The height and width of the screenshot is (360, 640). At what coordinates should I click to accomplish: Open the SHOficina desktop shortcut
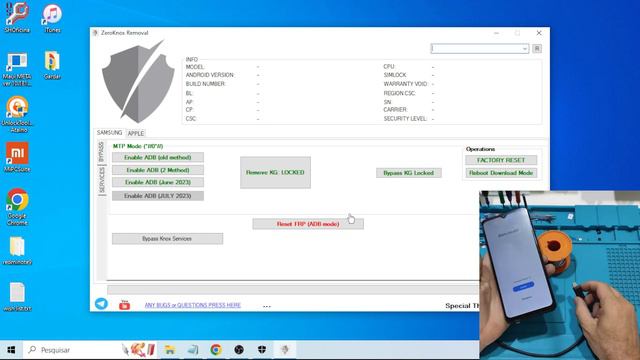17,18
